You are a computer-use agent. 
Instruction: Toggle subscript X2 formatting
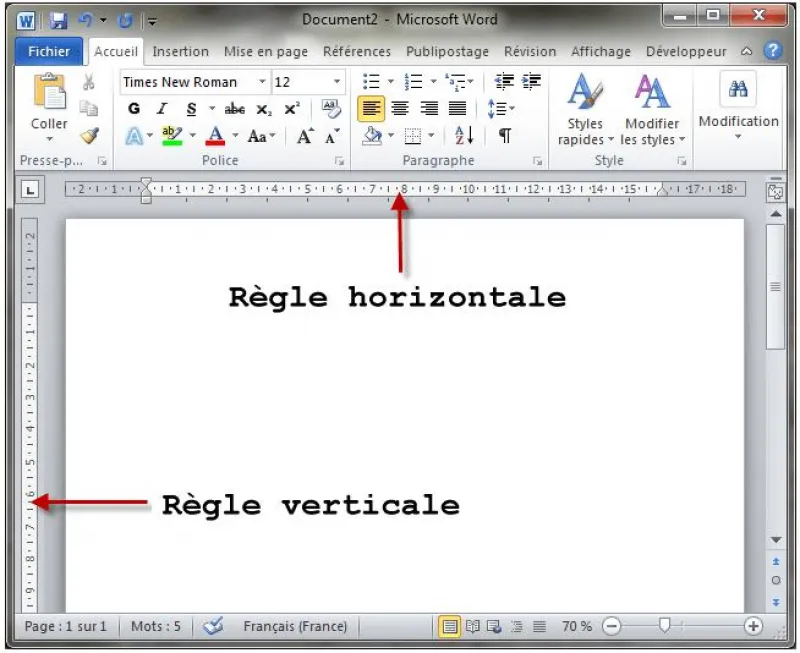click(264, 109)
